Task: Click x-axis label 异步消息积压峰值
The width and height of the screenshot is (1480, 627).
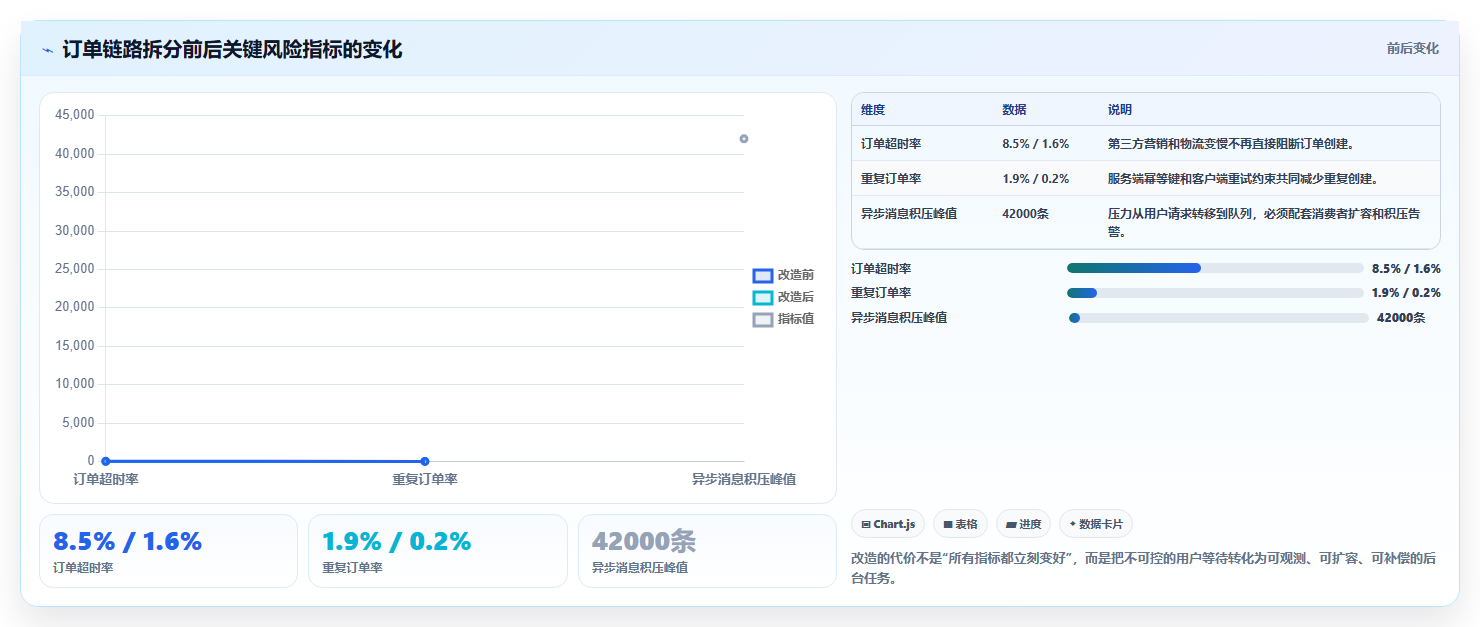Action: click(x=743, y=479)
